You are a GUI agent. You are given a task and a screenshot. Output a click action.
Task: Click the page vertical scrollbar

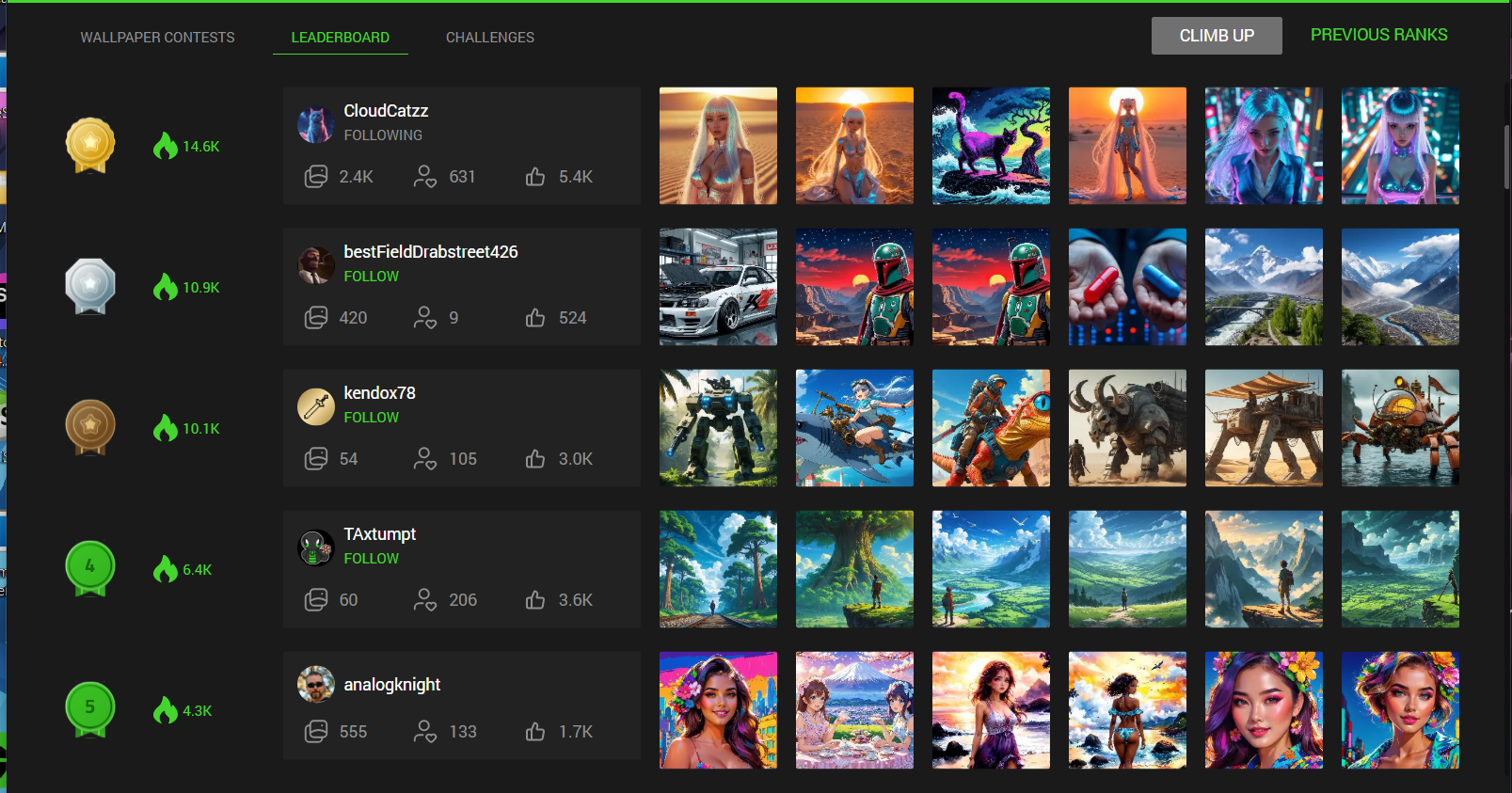[x=1507, y=156]
